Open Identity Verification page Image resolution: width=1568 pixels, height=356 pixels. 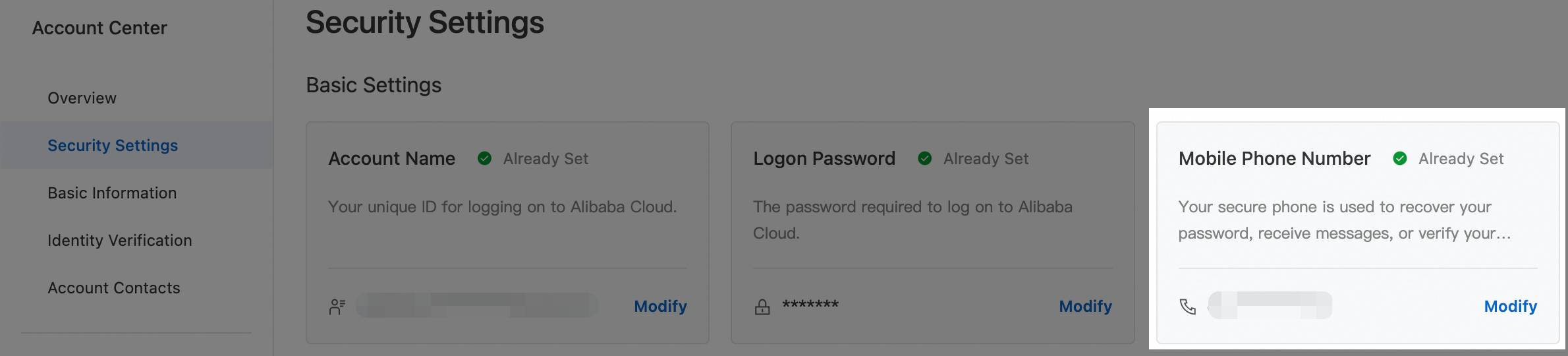pos(120,241)
